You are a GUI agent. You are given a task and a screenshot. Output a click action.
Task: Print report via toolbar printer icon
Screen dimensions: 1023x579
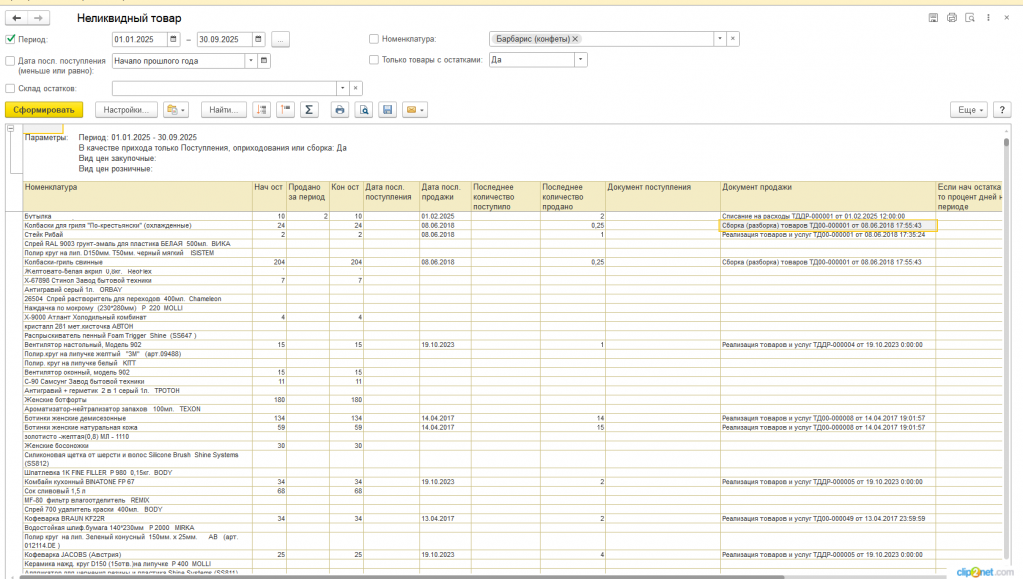(x=339, y=110)
